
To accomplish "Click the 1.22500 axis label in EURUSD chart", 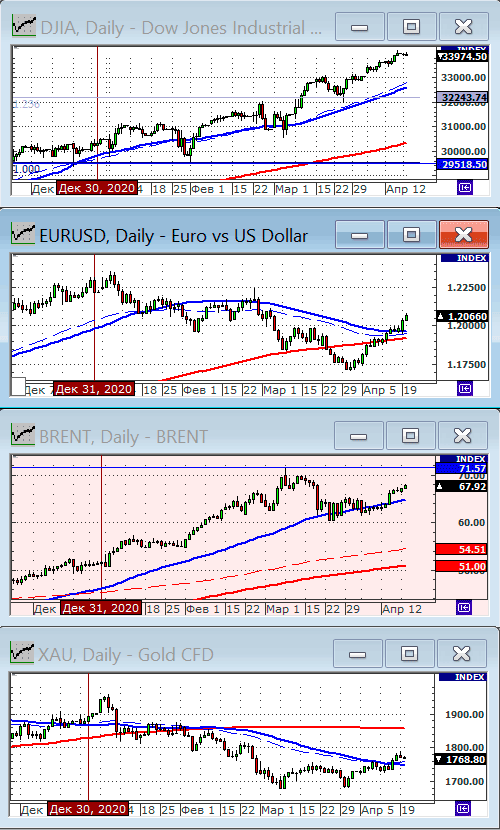I will pyautogui.click(x=466, y=287).
